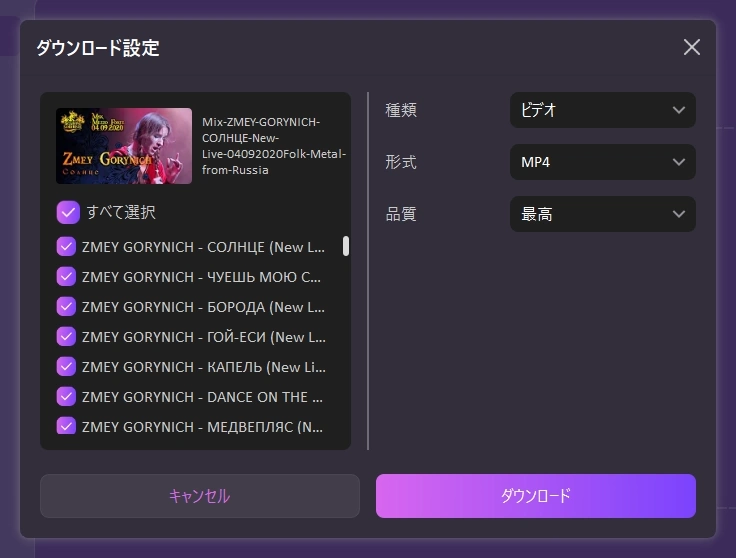This screenshot has height=558, width=736.
Task: Uncheck the ЧУЕШЬ МОЮ track checkbox
Action: click(67, 277)
